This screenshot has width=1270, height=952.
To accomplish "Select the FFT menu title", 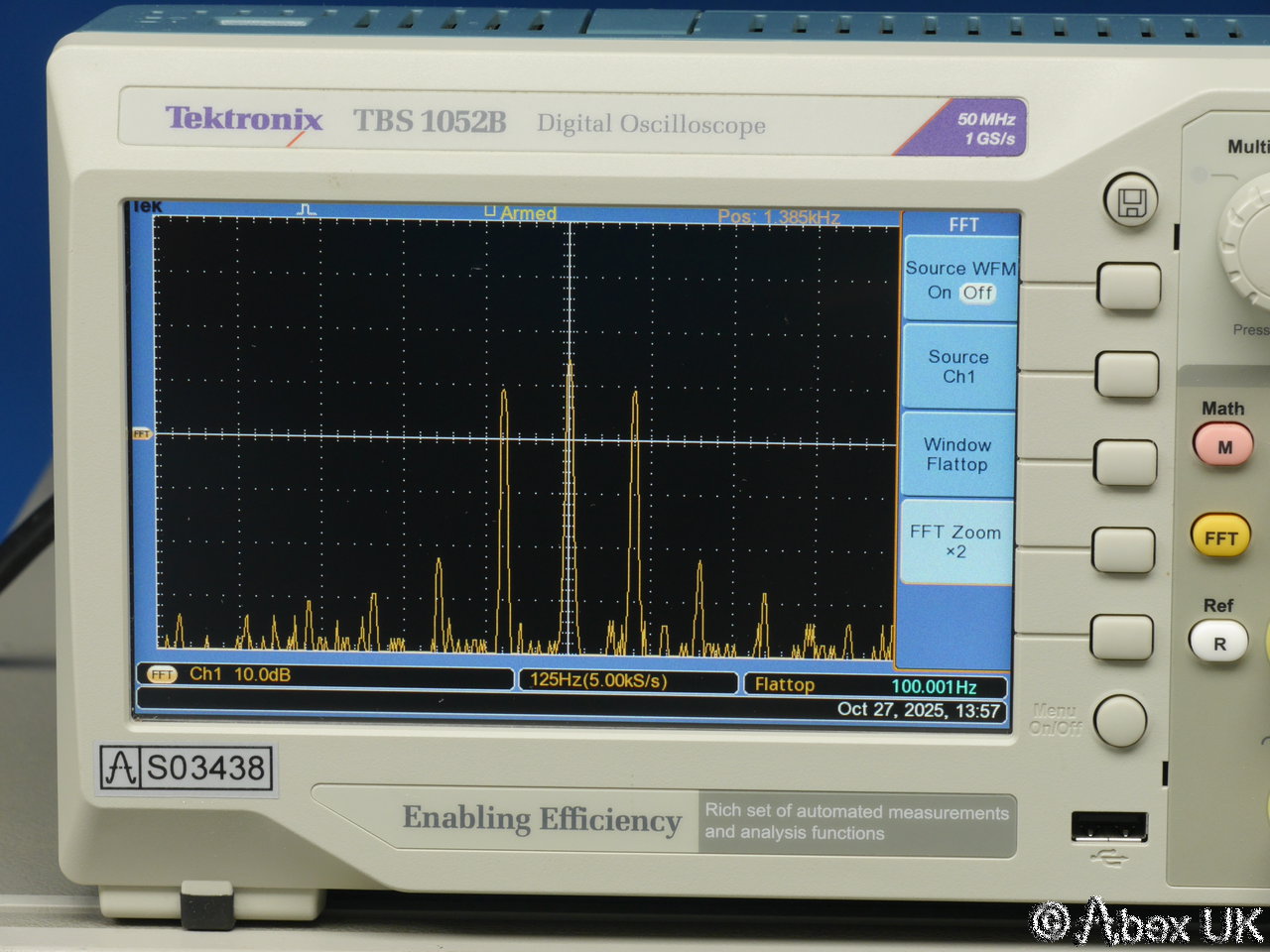I will tap(962, 225).
